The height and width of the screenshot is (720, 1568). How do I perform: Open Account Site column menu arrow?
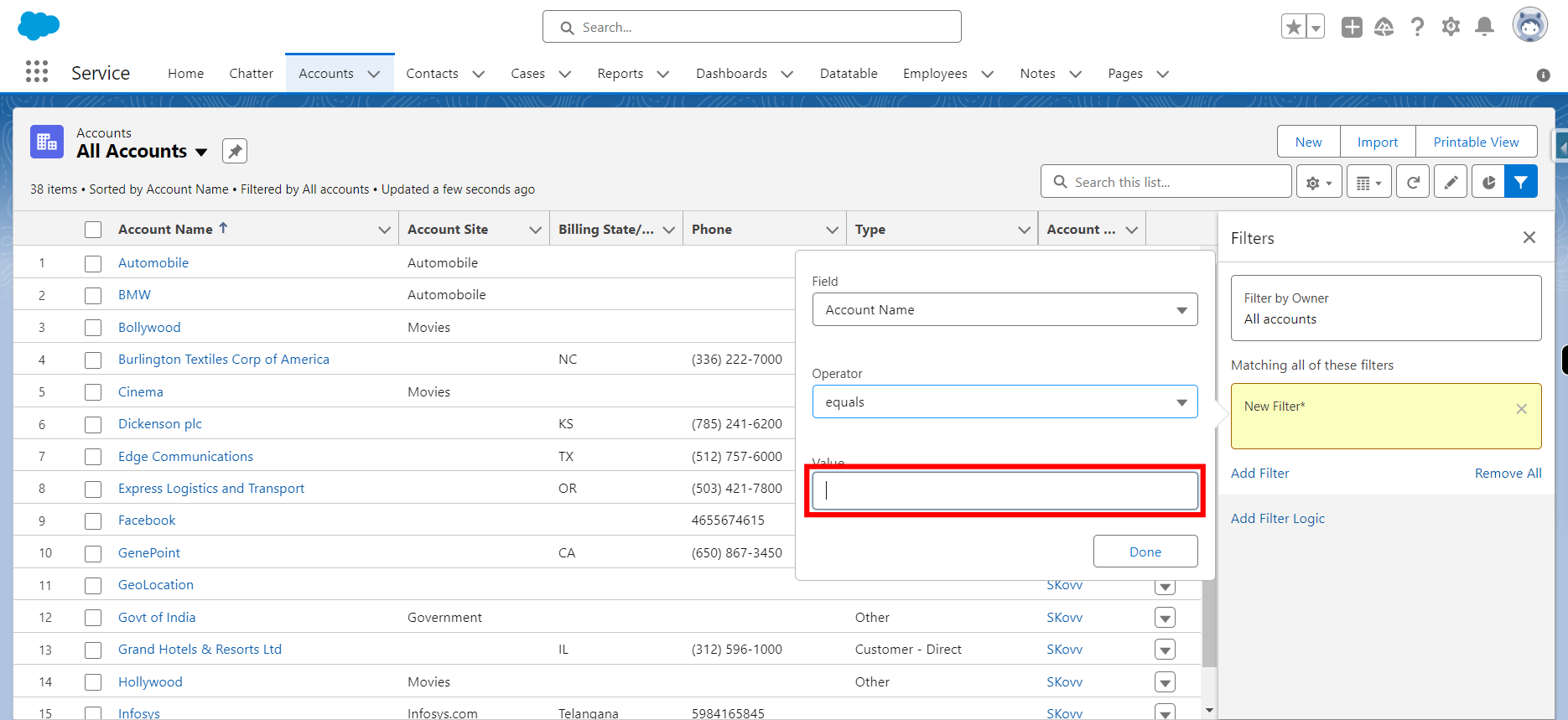pos(535,230)
